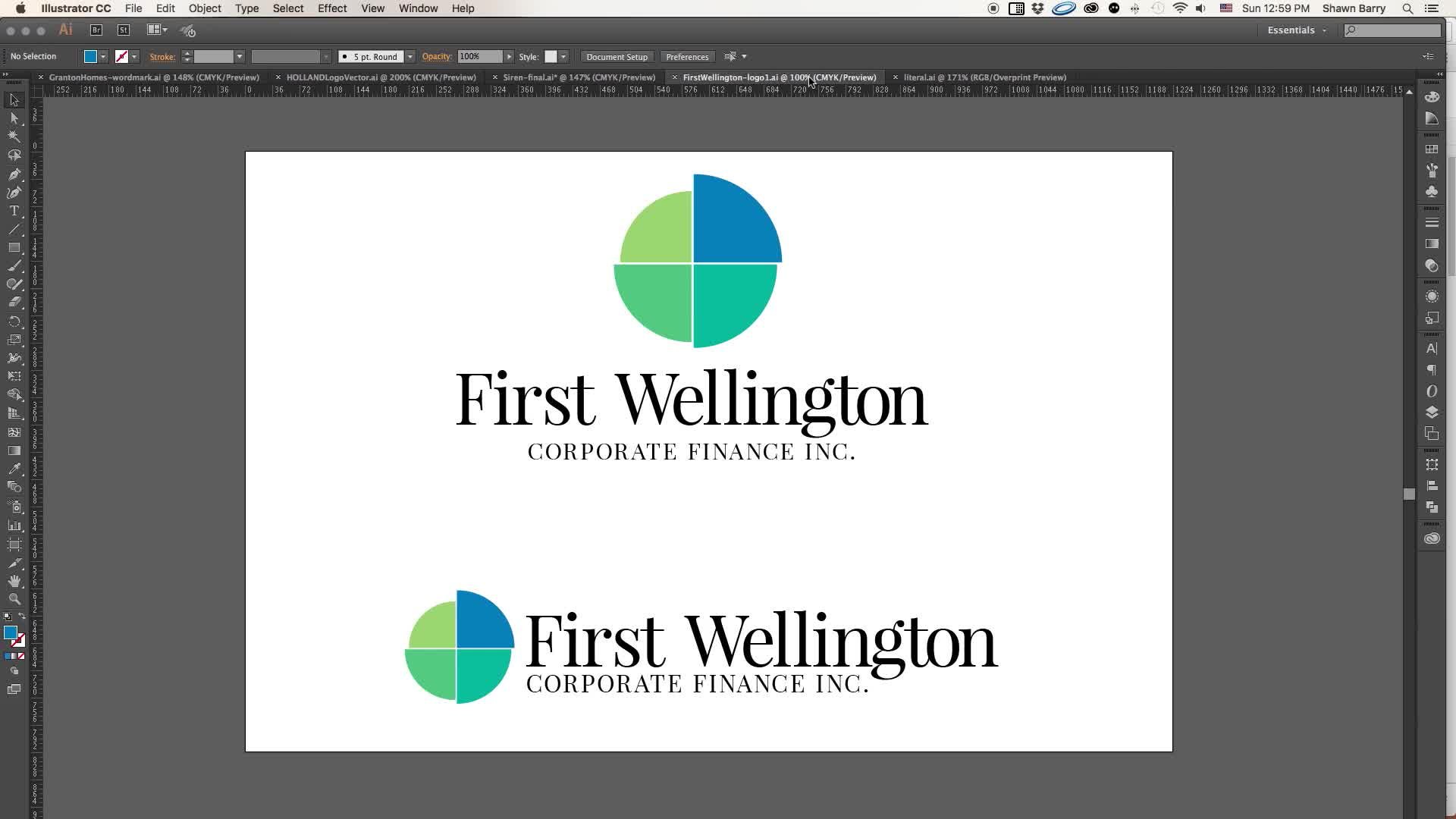
Task: Select the Zoom tool
Action: point(14,599)
